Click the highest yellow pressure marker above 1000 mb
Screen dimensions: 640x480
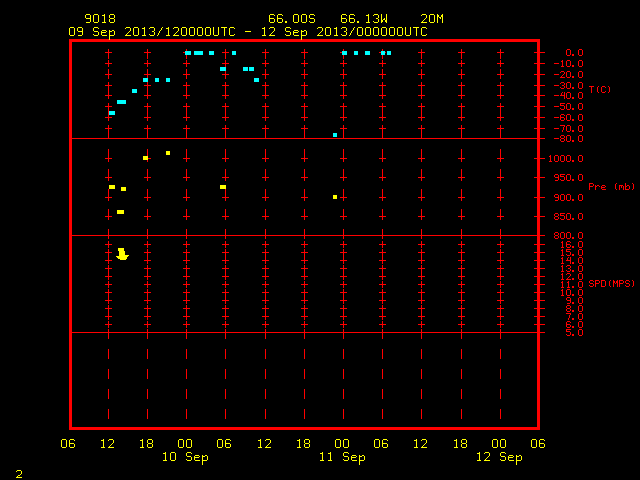[x=168, y=153]
